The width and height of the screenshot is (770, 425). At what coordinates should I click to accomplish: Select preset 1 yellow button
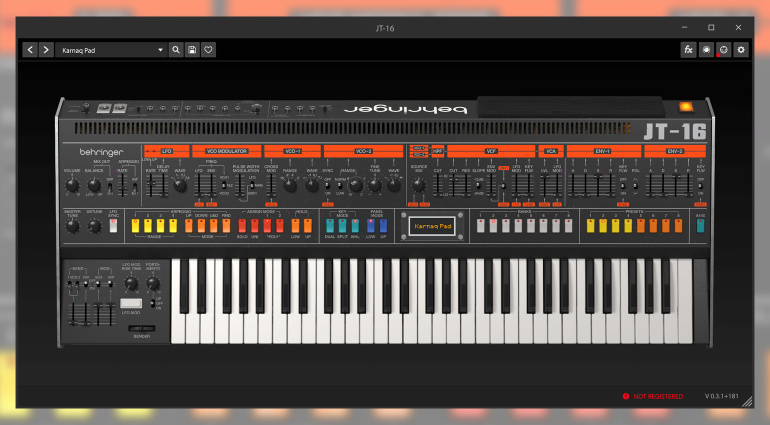591,226
